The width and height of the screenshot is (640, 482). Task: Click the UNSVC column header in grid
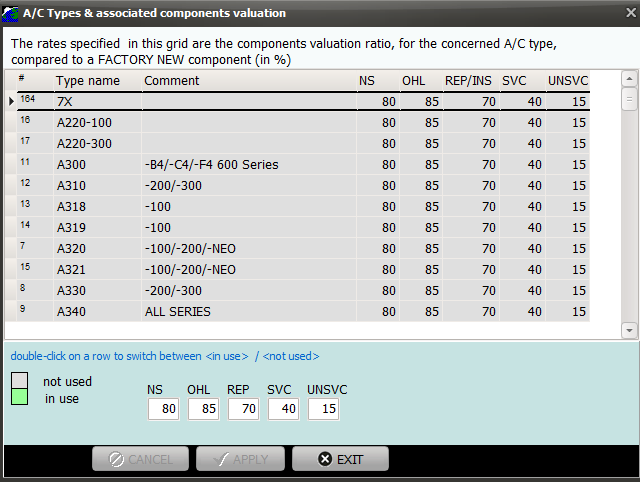[x=567, y=80]
